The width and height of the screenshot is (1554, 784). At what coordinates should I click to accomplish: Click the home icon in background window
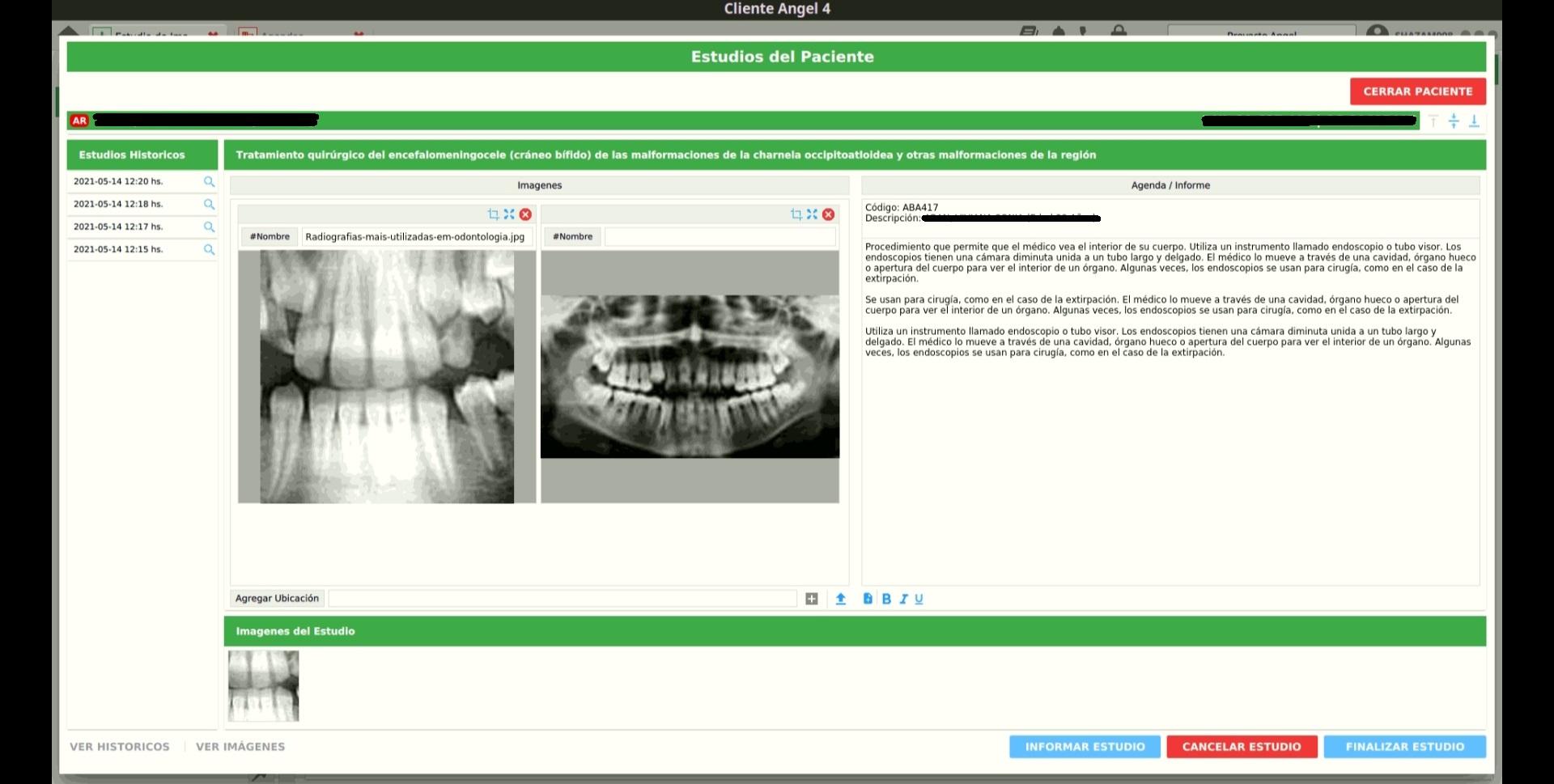[69, 32]
